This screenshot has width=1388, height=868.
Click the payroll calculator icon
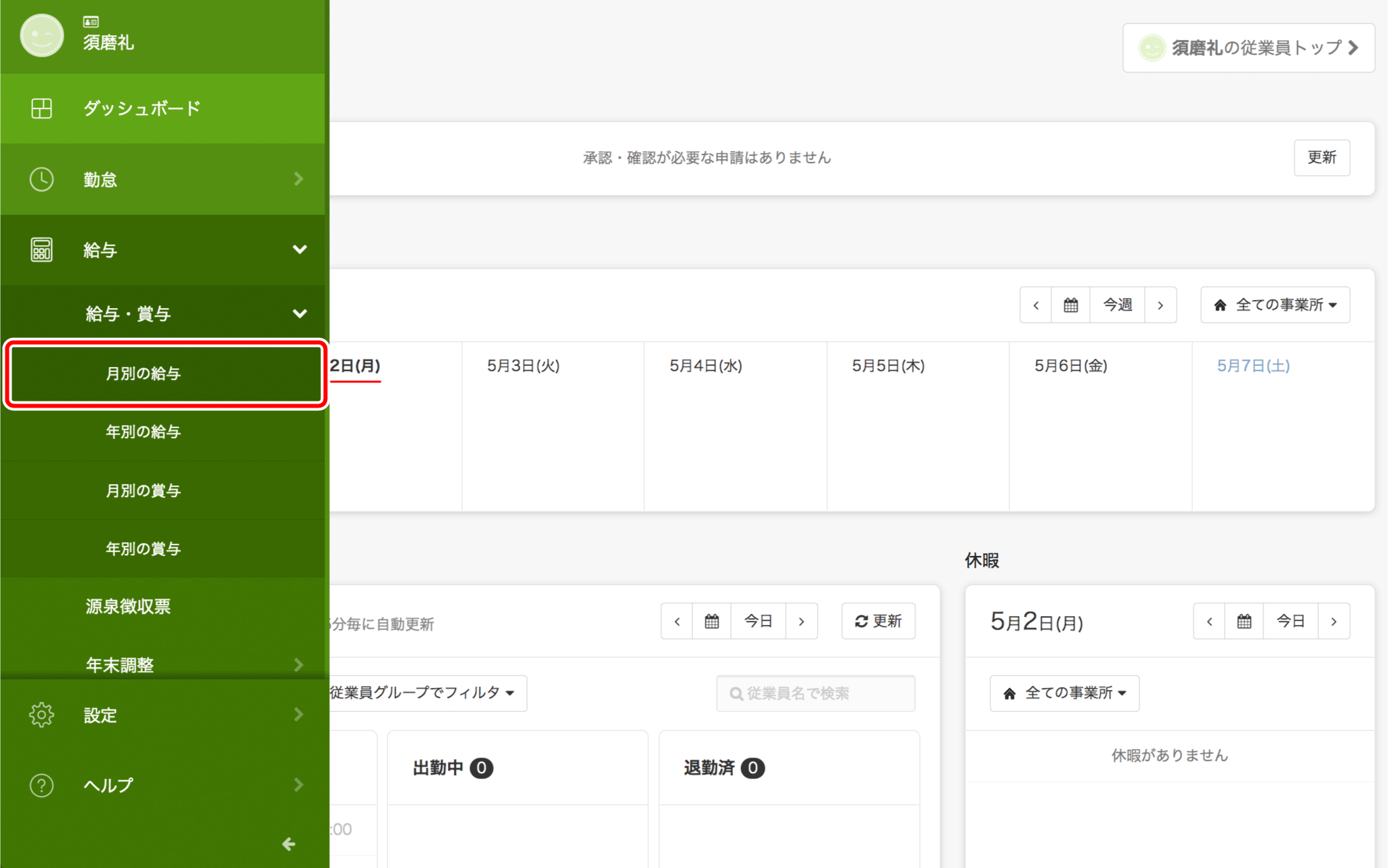(41, 250)
